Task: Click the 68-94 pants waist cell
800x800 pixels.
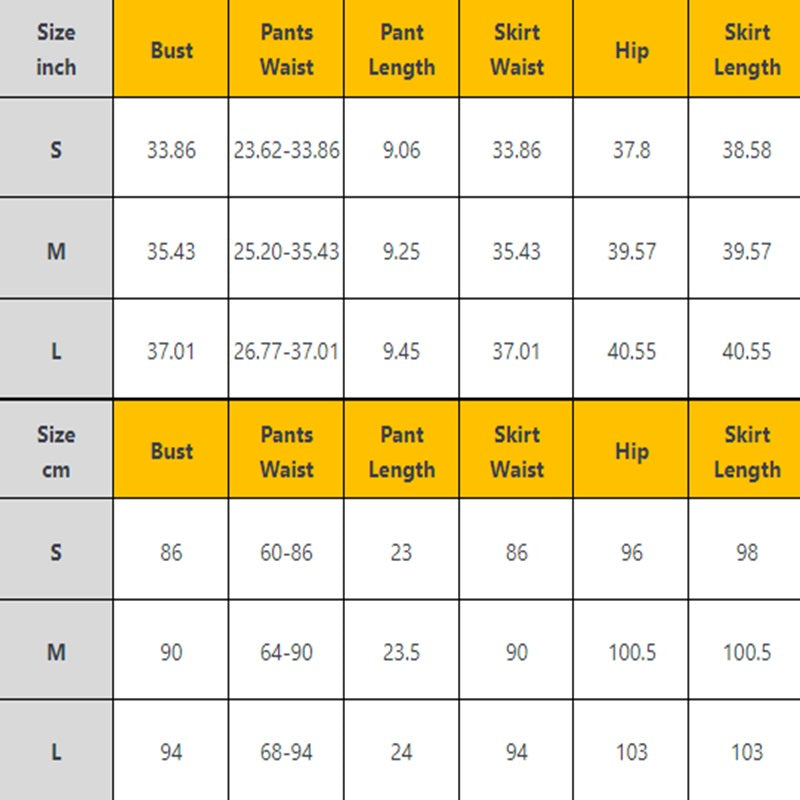Action: pyautogui.click(x=286, y=752)
